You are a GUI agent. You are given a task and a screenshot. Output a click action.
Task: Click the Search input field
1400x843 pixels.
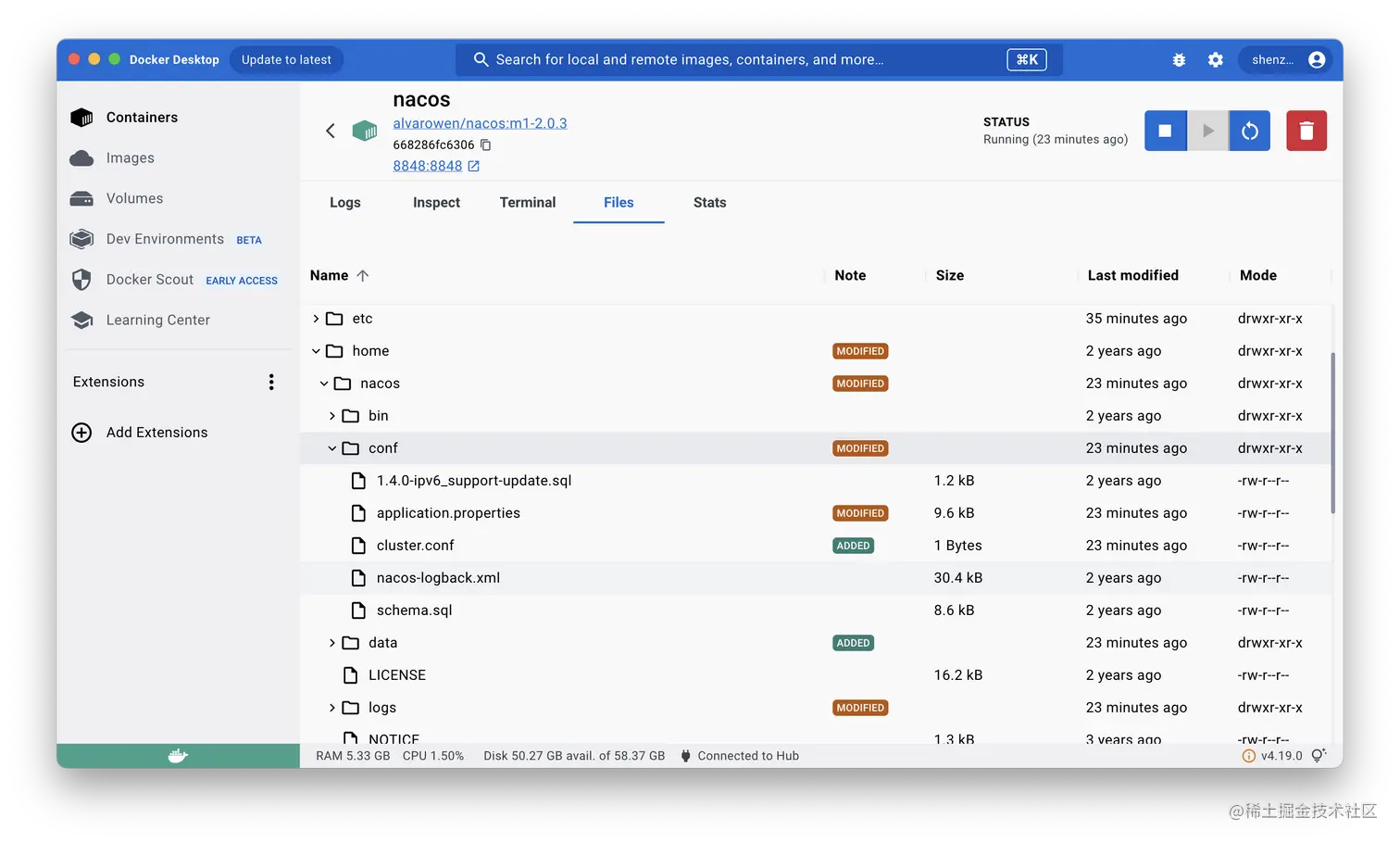pyautogui.click(x=758, y=59)
